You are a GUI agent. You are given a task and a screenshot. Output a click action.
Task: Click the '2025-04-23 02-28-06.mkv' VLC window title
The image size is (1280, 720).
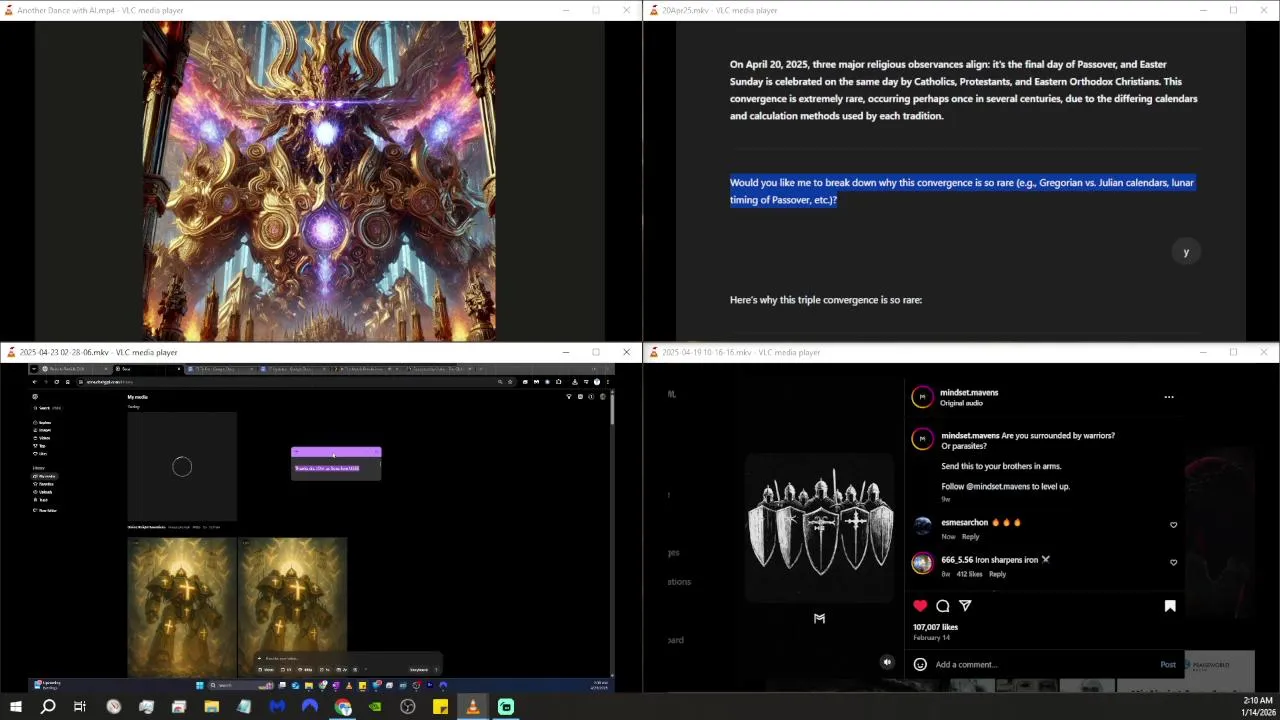pyautogui.click(x=98, y=352)
